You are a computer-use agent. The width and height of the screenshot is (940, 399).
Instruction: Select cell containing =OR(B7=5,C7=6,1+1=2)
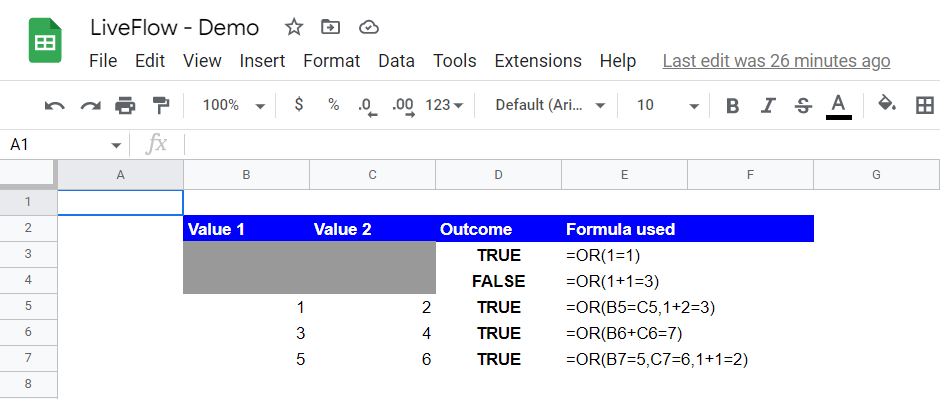(624, 359)
